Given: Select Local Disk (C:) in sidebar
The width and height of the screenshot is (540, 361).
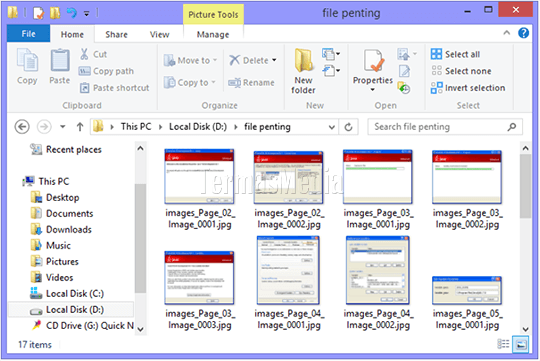Looking at the screenshot, I should pyautogui.click(x=67, y=293).
